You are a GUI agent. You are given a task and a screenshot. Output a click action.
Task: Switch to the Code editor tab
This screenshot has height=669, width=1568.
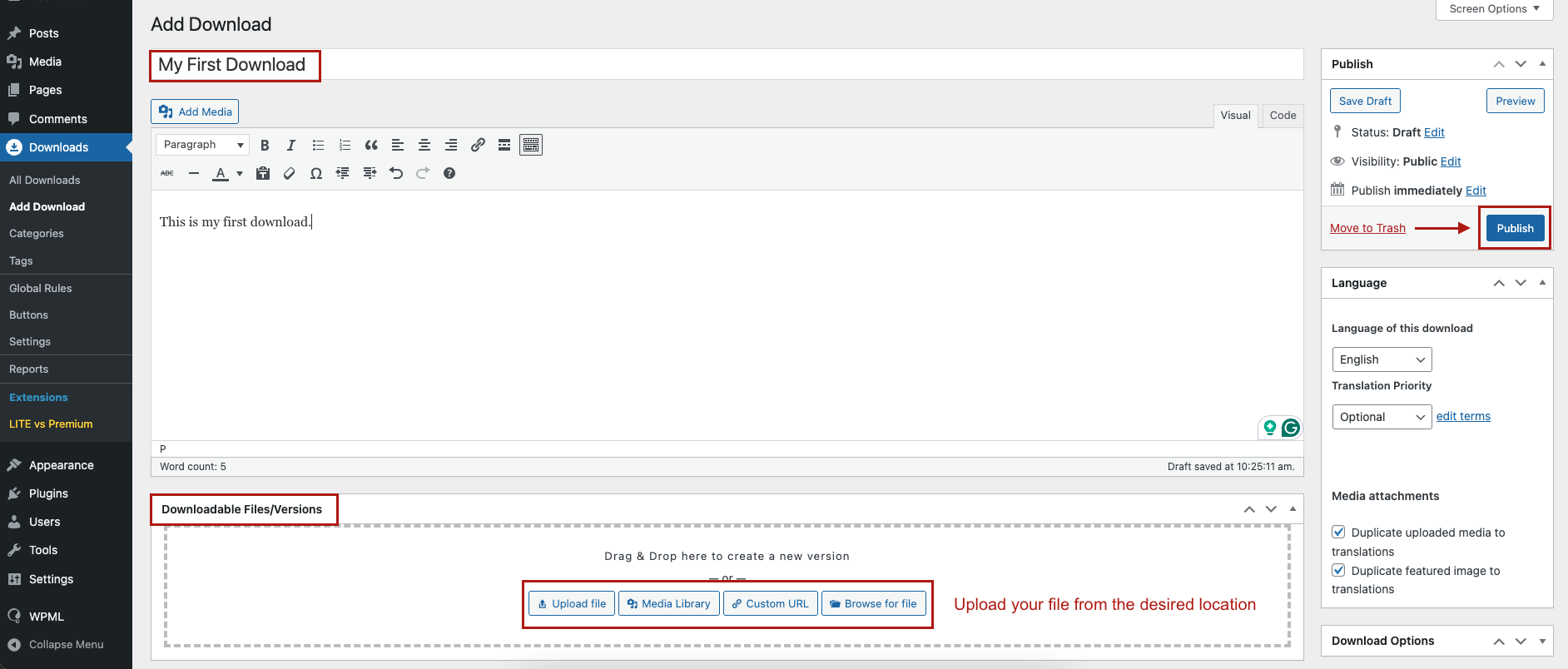[1283, 116]
